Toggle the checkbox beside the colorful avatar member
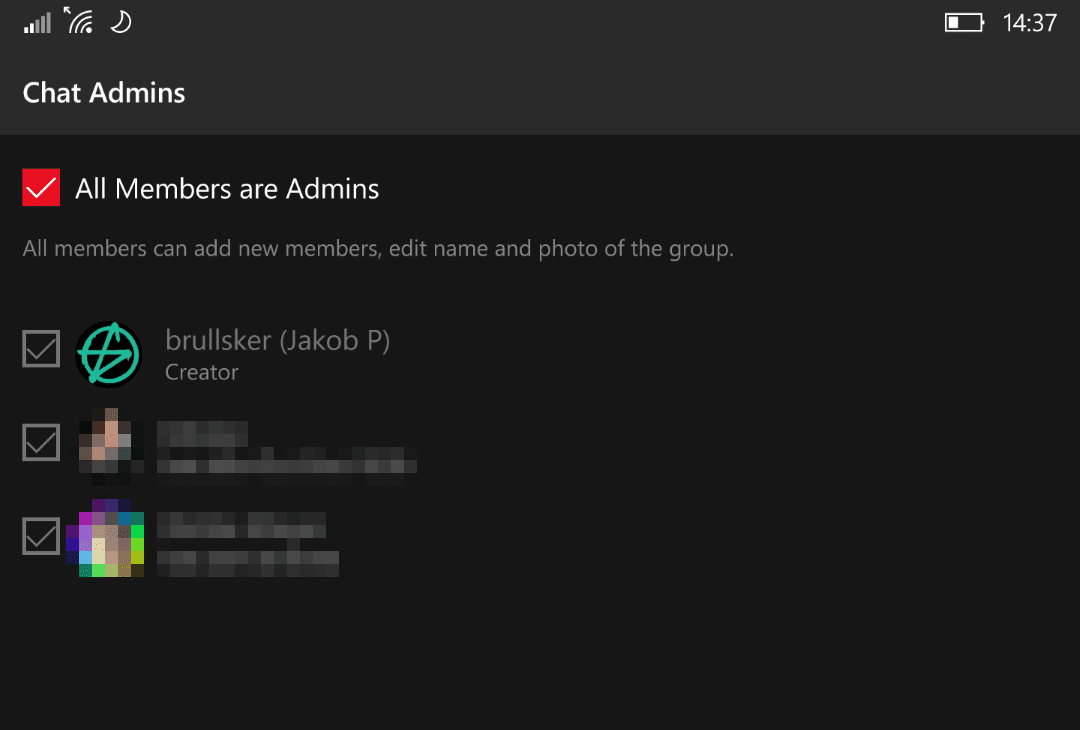Image resolution: width=1080 pixels, height=730 pixels. tap(41, 536)
